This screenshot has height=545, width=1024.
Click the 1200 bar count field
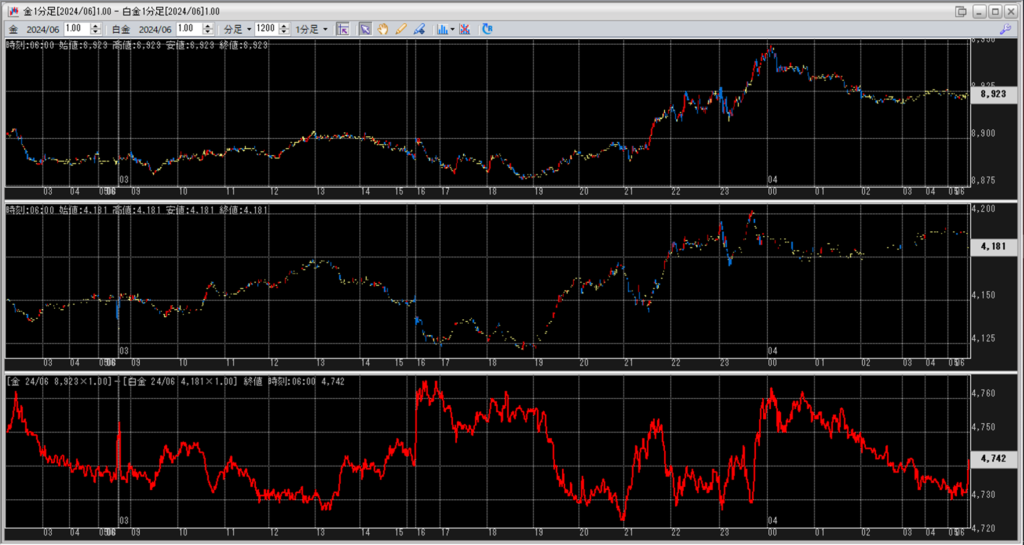click(266, 29)
